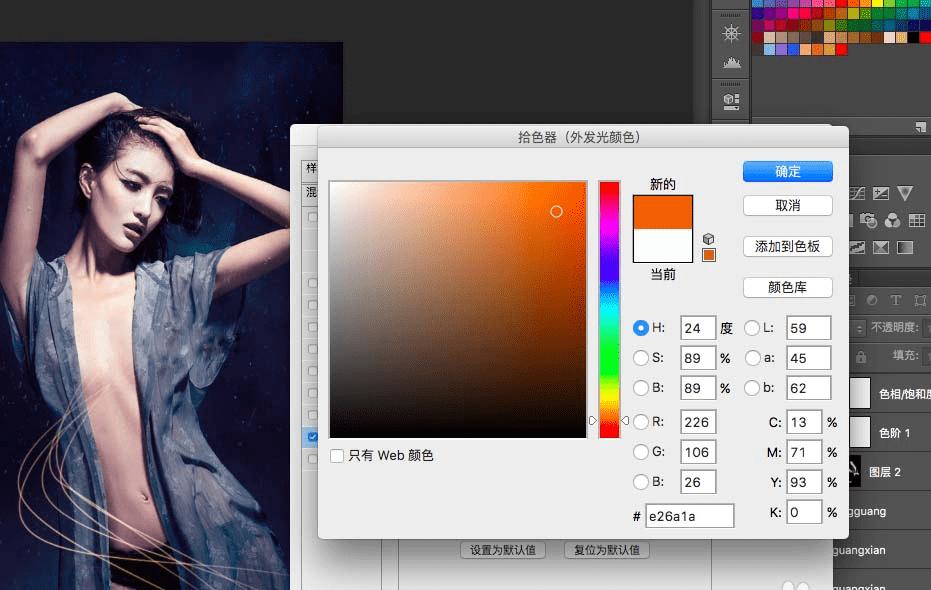931x590 pixels.
Task: Add a Gradient Map adjustment icon
Action: (905, 247)
